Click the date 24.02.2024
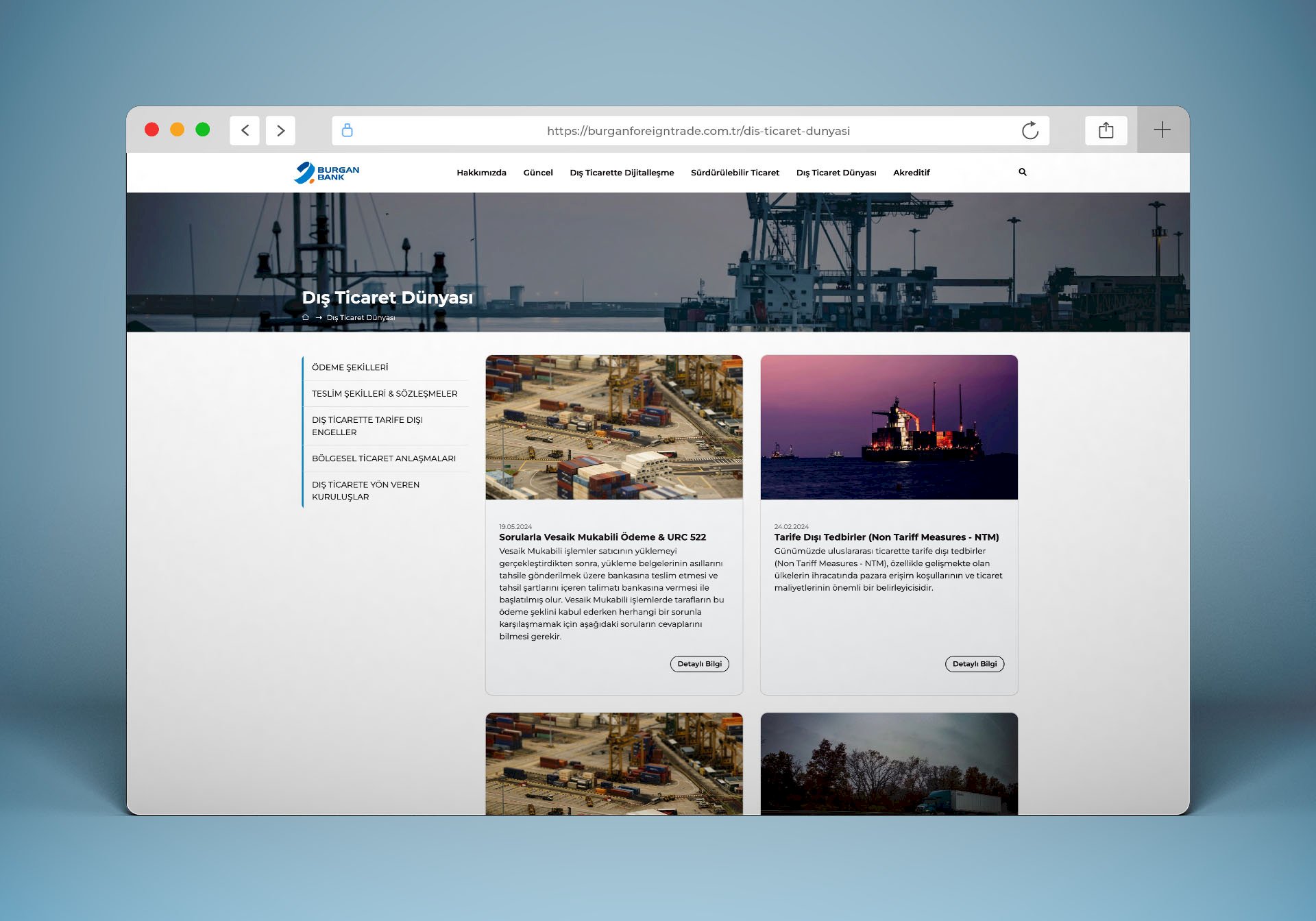 coord(792,527)
